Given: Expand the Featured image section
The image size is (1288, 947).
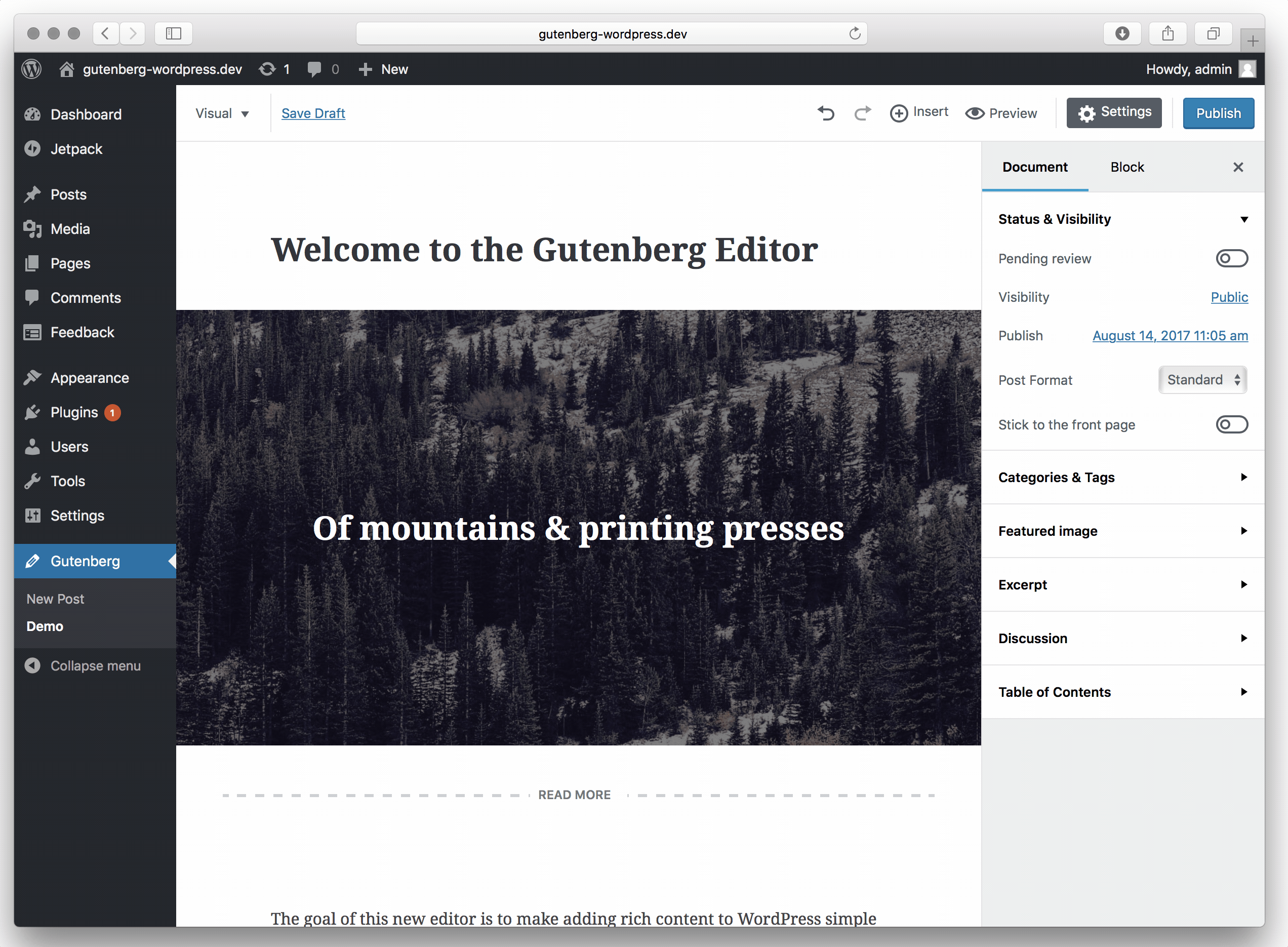Looking at the screenshot, I should pyautogui.click(x=1122, y=531).
